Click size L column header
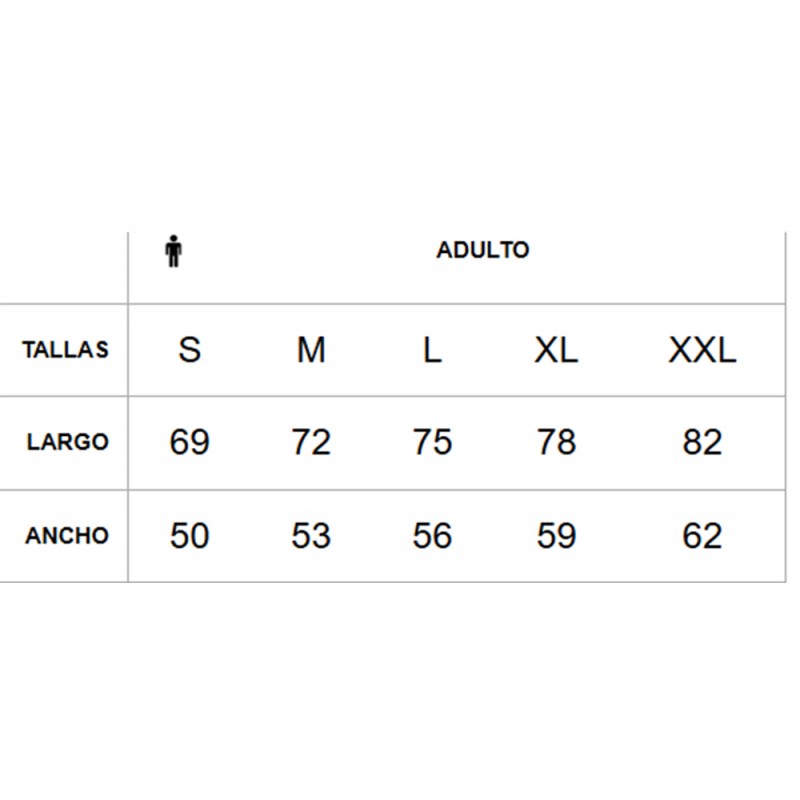Viewport: 800px width, 800px height. click(432, 350)
